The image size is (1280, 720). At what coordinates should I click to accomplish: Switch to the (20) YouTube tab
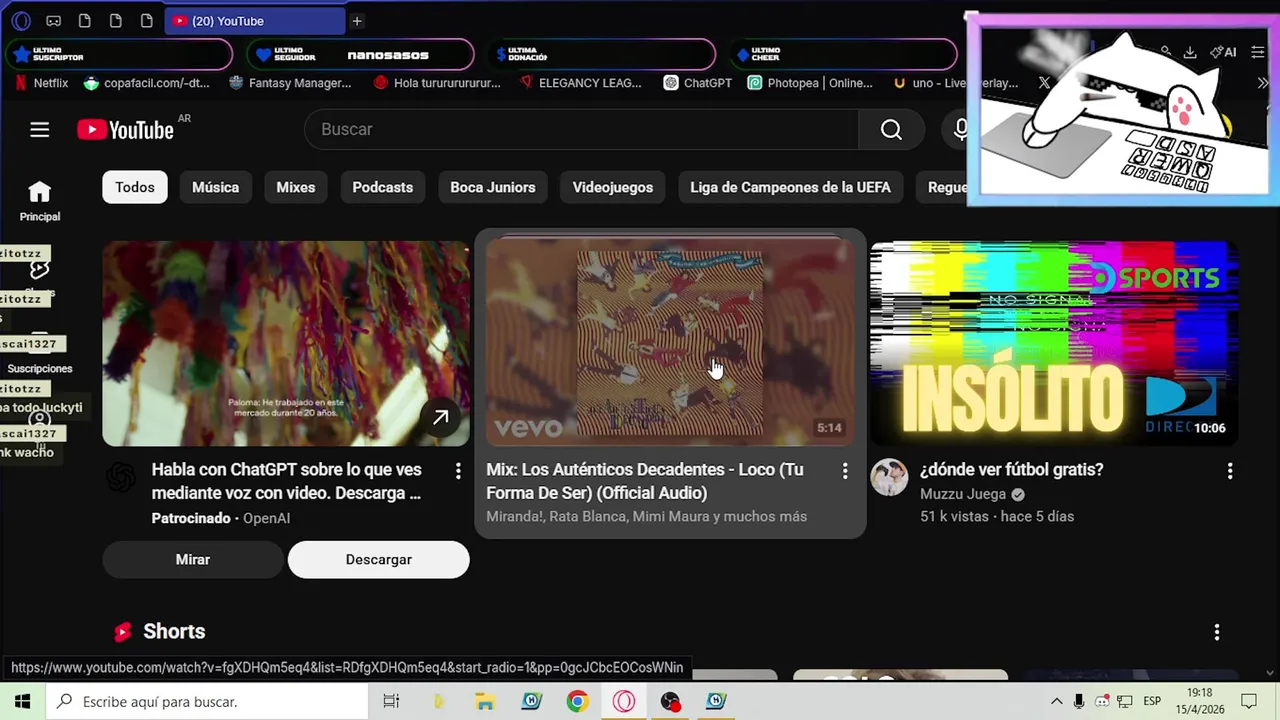(x=254, y=21)
